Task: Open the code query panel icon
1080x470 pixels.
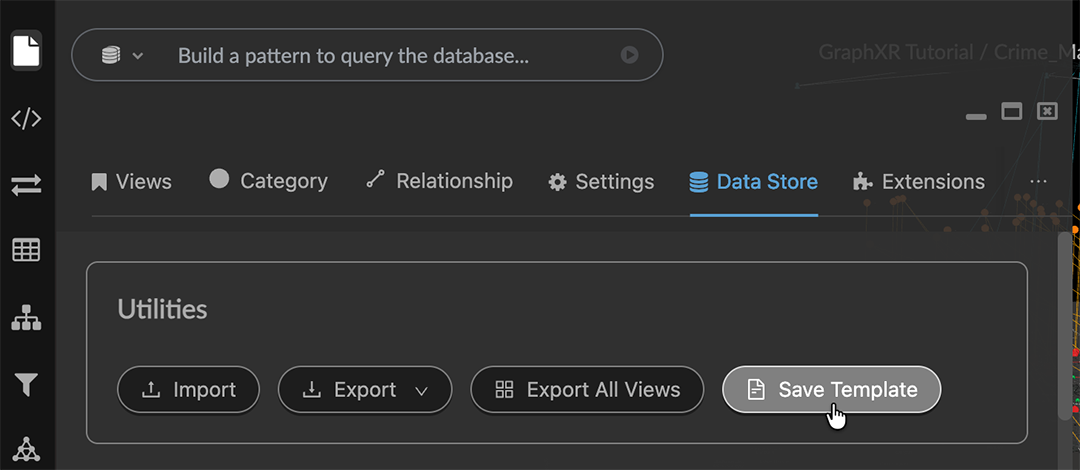Action: point(26,119)
